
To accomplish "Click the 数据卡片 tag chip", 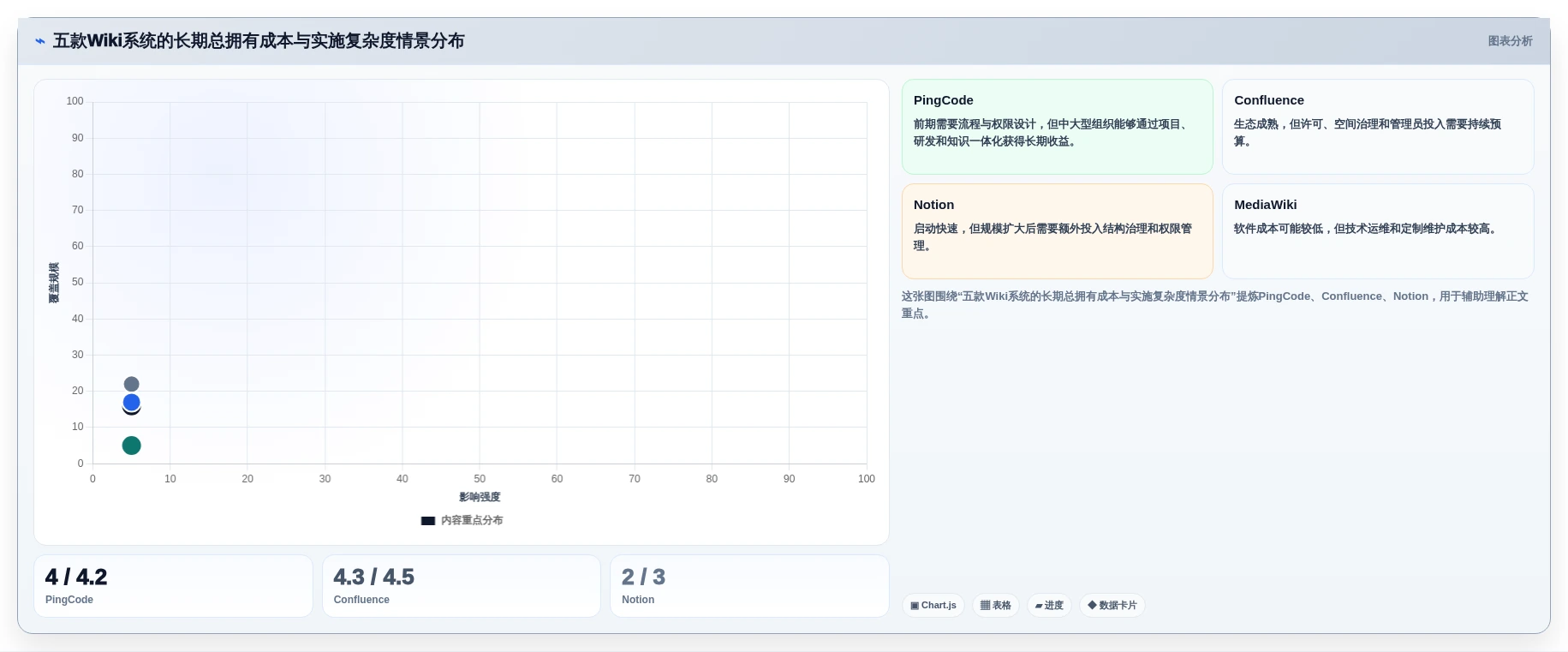I will click(x=1112, y=605).
